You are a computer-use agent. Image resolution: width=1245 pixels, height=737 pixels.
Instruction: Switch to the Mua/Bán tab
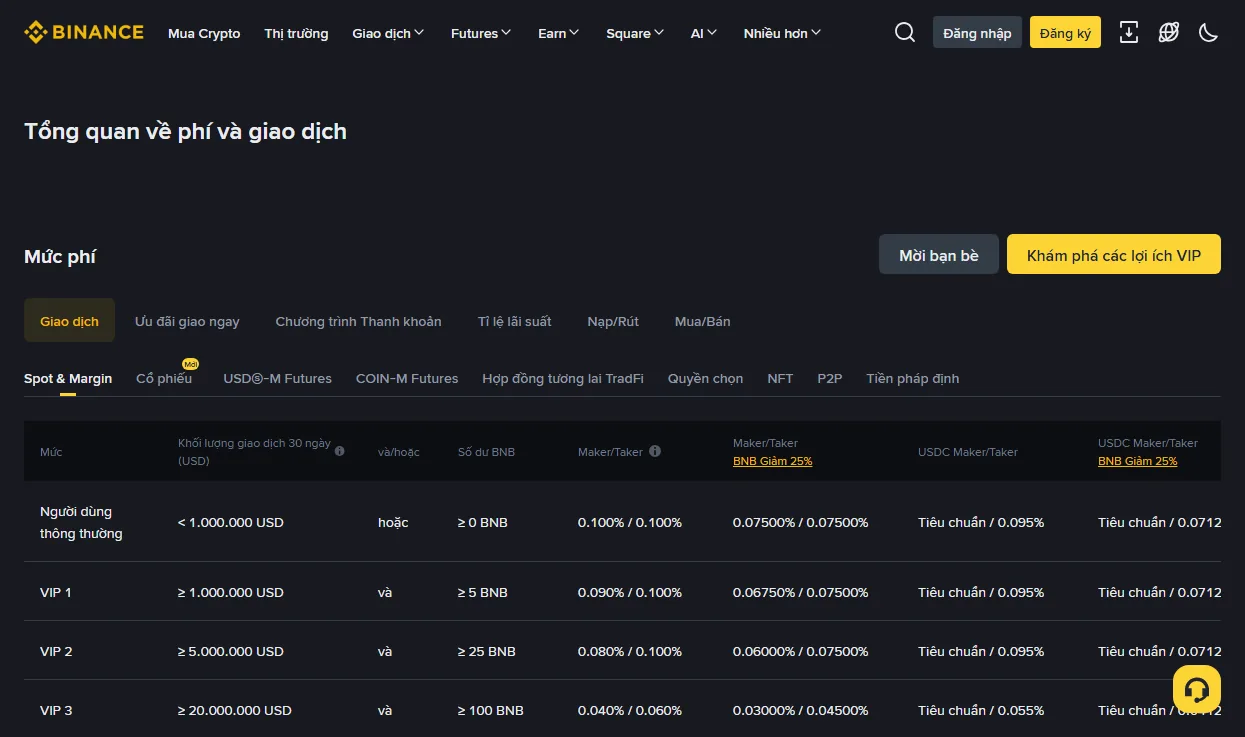click(702, 321)
